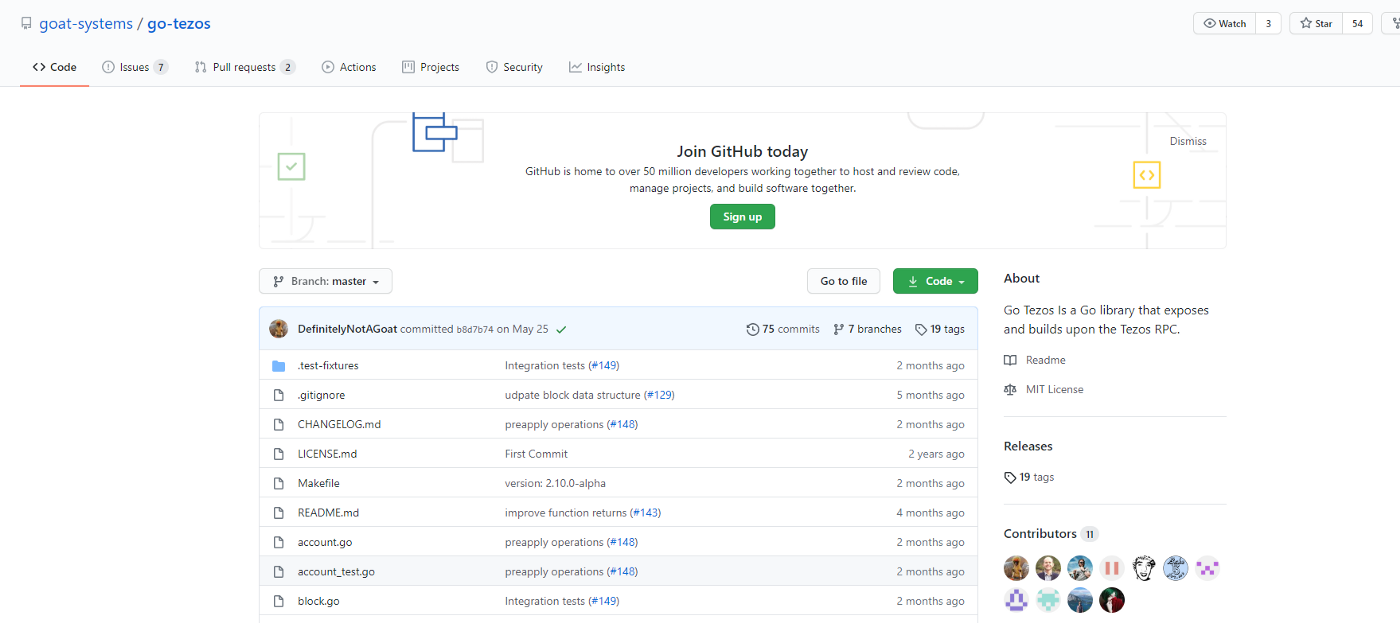The width and height of the screenshot is (1400, 623).
Task: Open the account_test.go file
Action: pos(336,572)
